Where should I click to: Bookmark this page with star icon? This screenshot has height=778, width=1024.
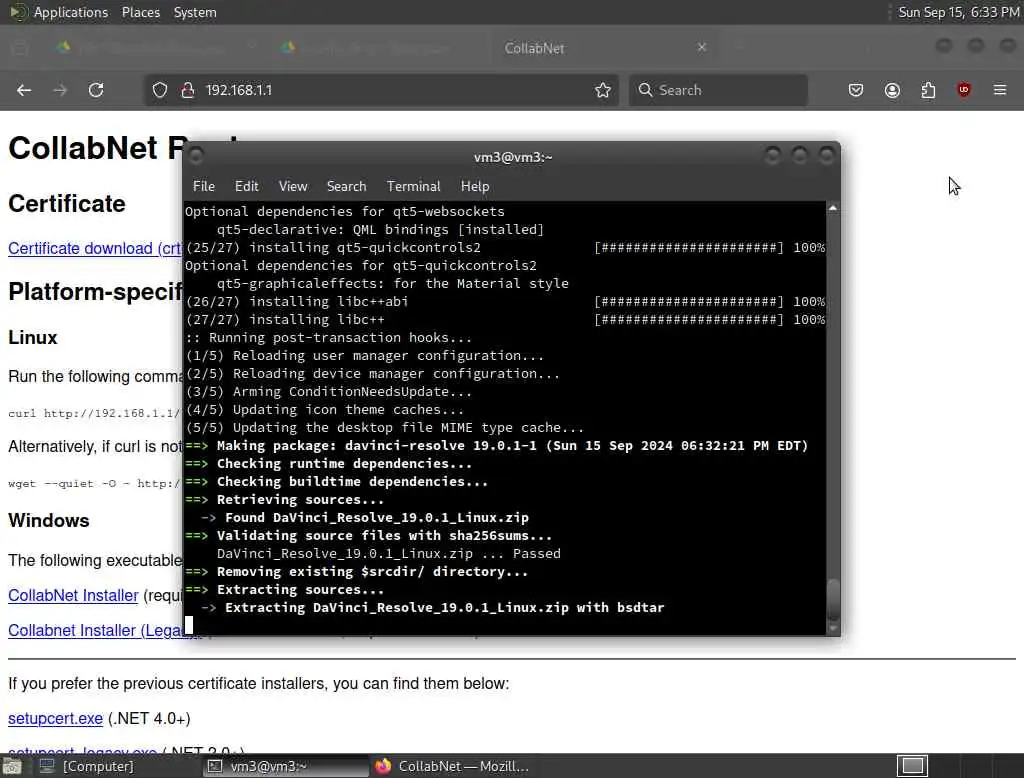pyautogui.click(x=603, y=90)
